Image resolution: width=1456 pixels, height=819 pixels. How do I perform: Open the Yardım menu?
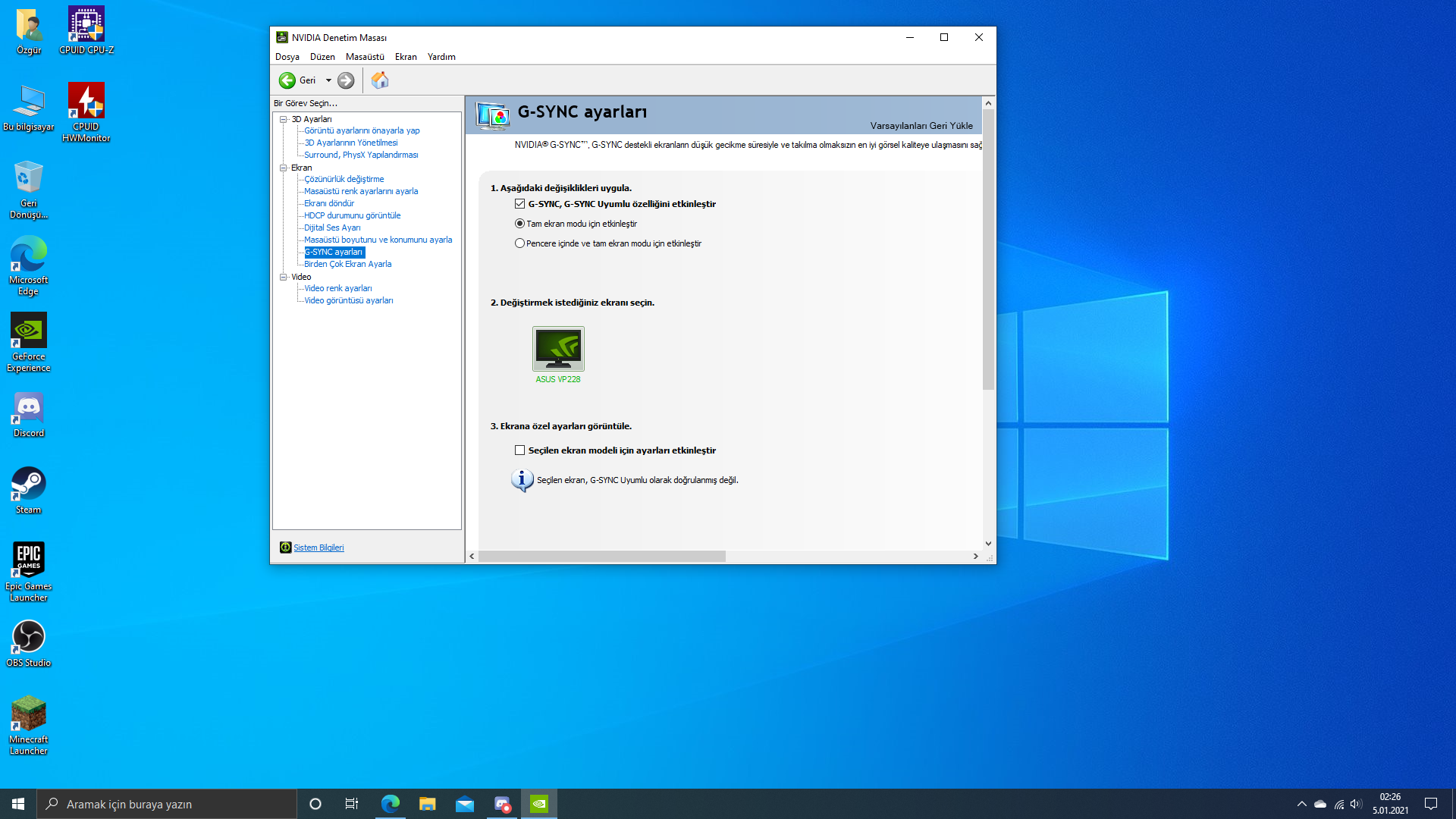click(x=441, y=57)
